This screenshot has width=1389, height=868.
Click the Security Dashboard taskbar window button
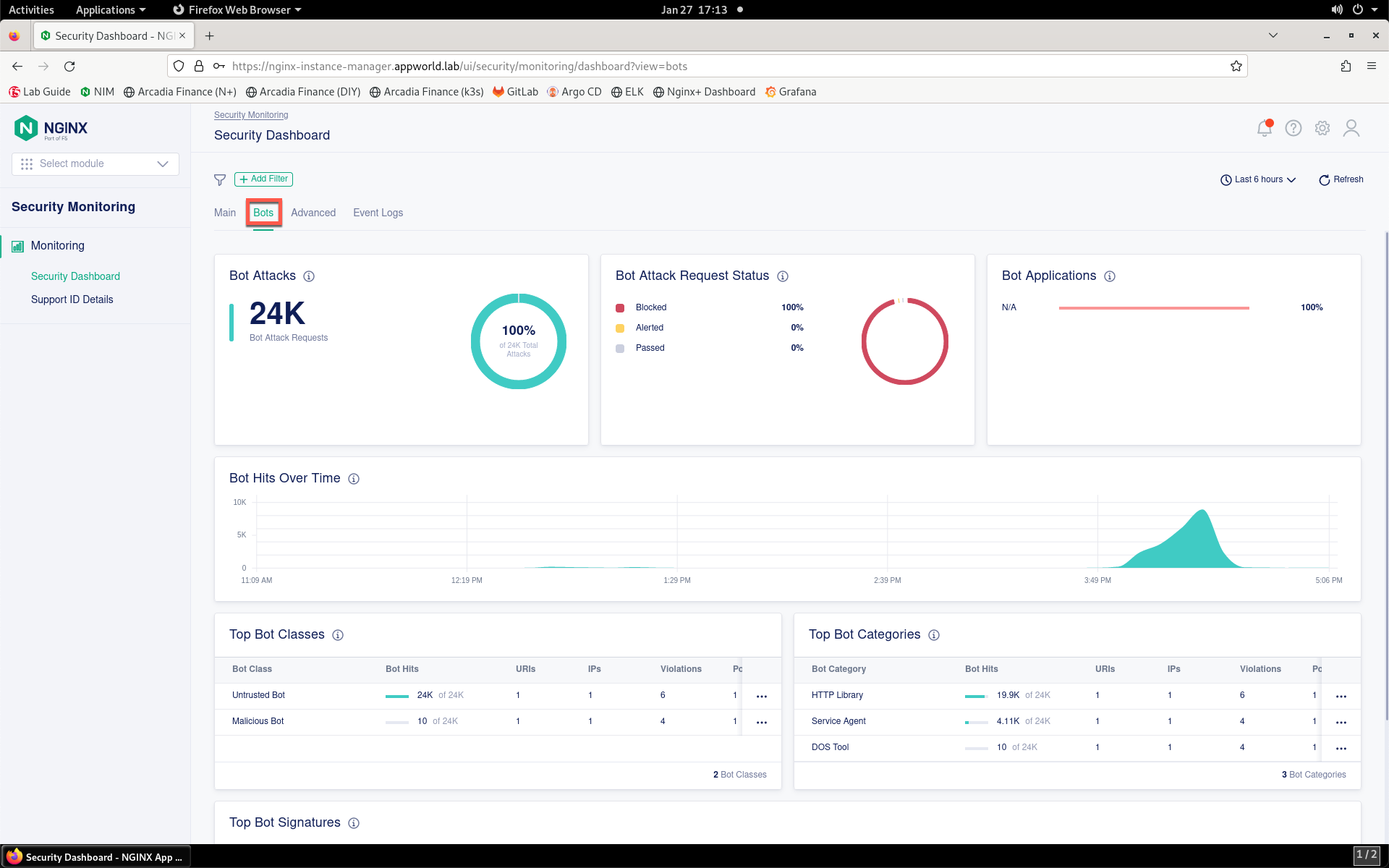pos(96,856)
